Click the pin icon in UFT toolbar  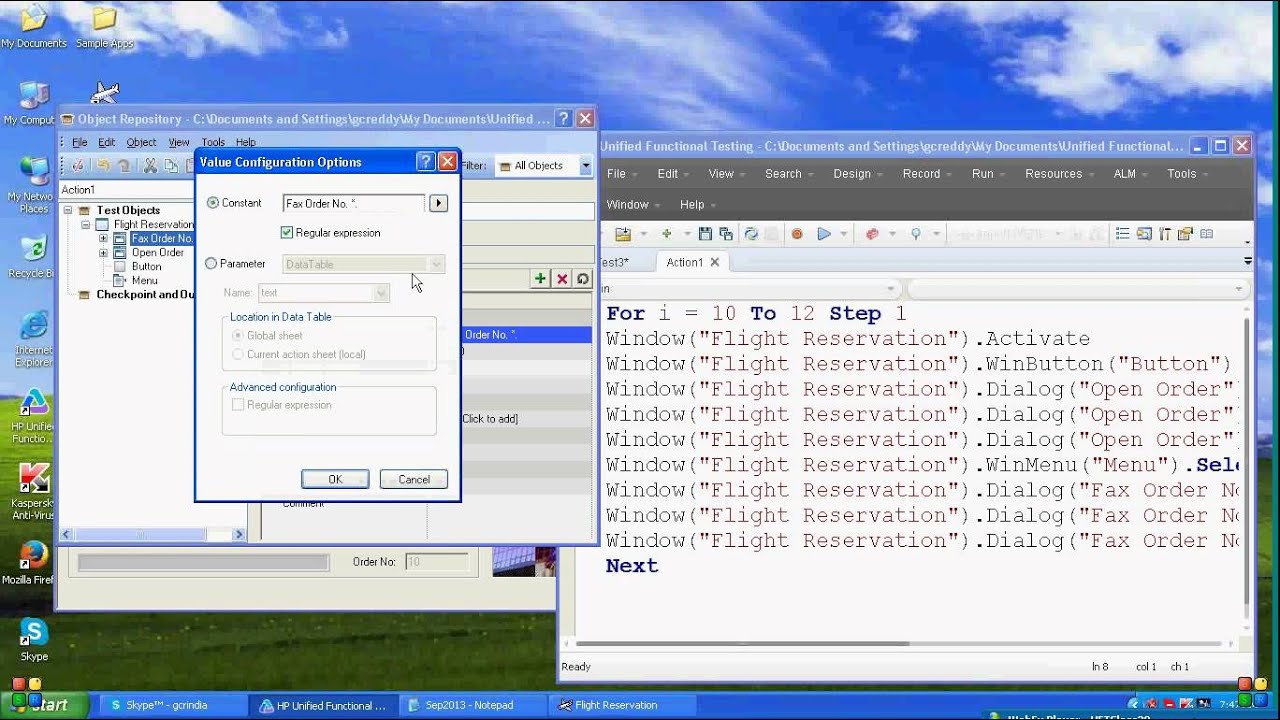[x=915, y=234]
